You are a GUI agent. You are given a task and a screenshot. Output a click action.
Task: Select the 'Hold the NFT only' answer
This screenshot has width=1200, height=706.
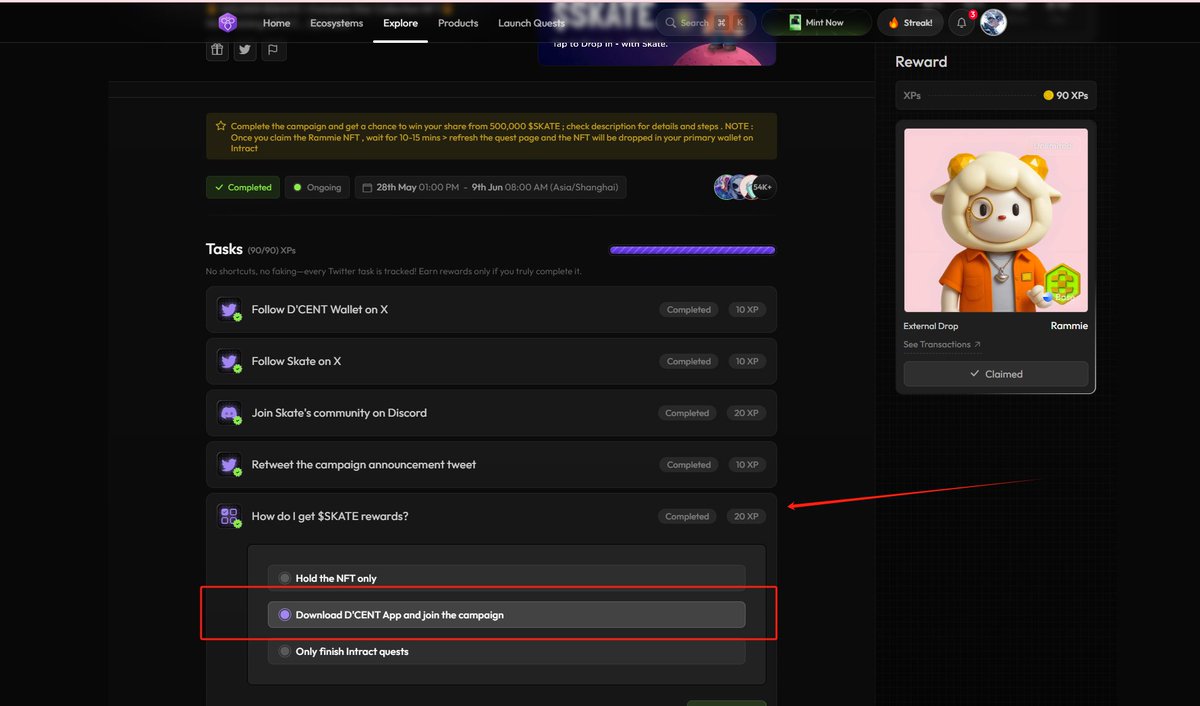[x=506, y=578]
